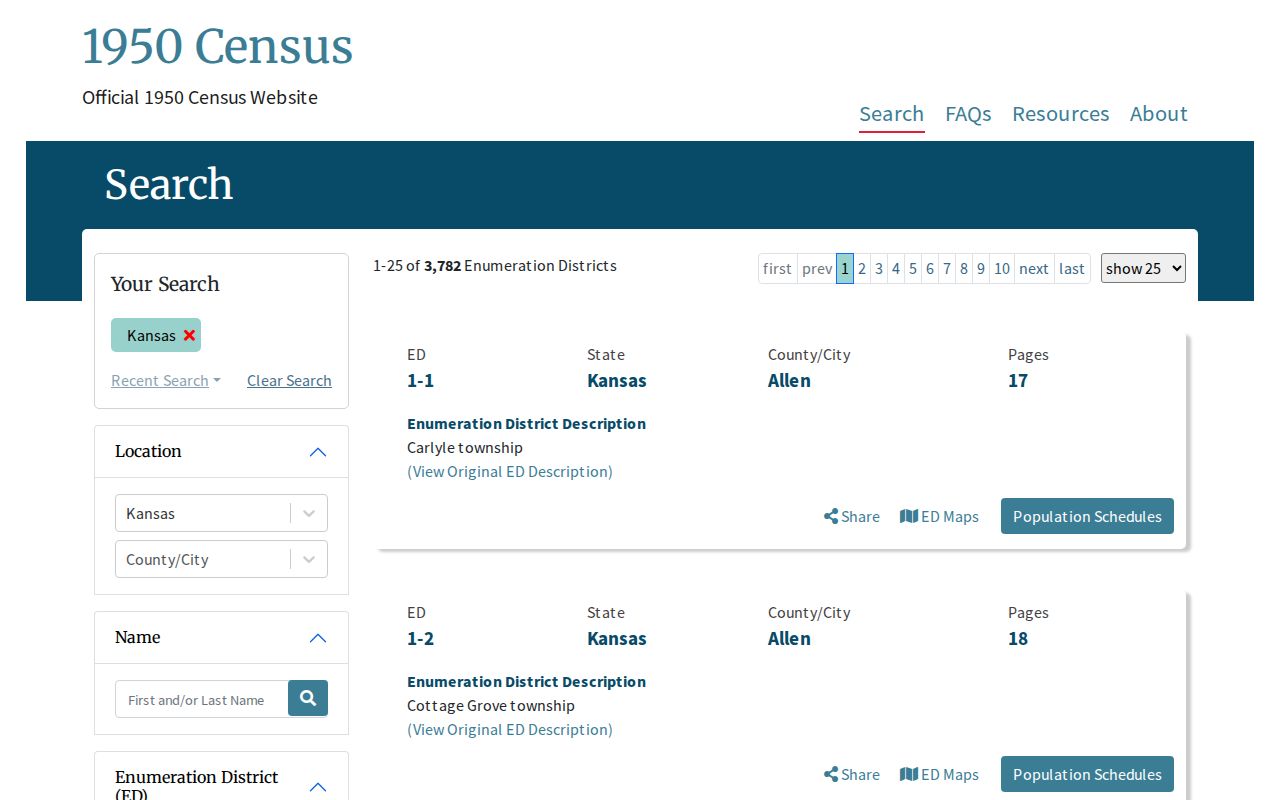
Task: View Original ED Description for Carlyle township
Action: [x=510, y=471]
